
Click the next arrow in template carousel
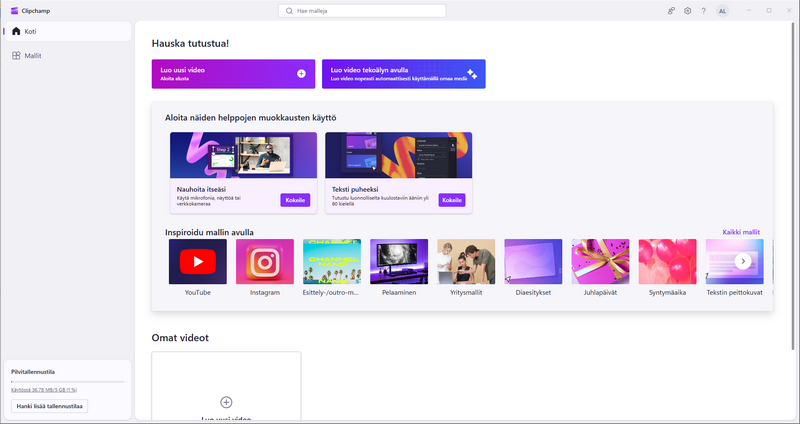[x=743, y=261]
